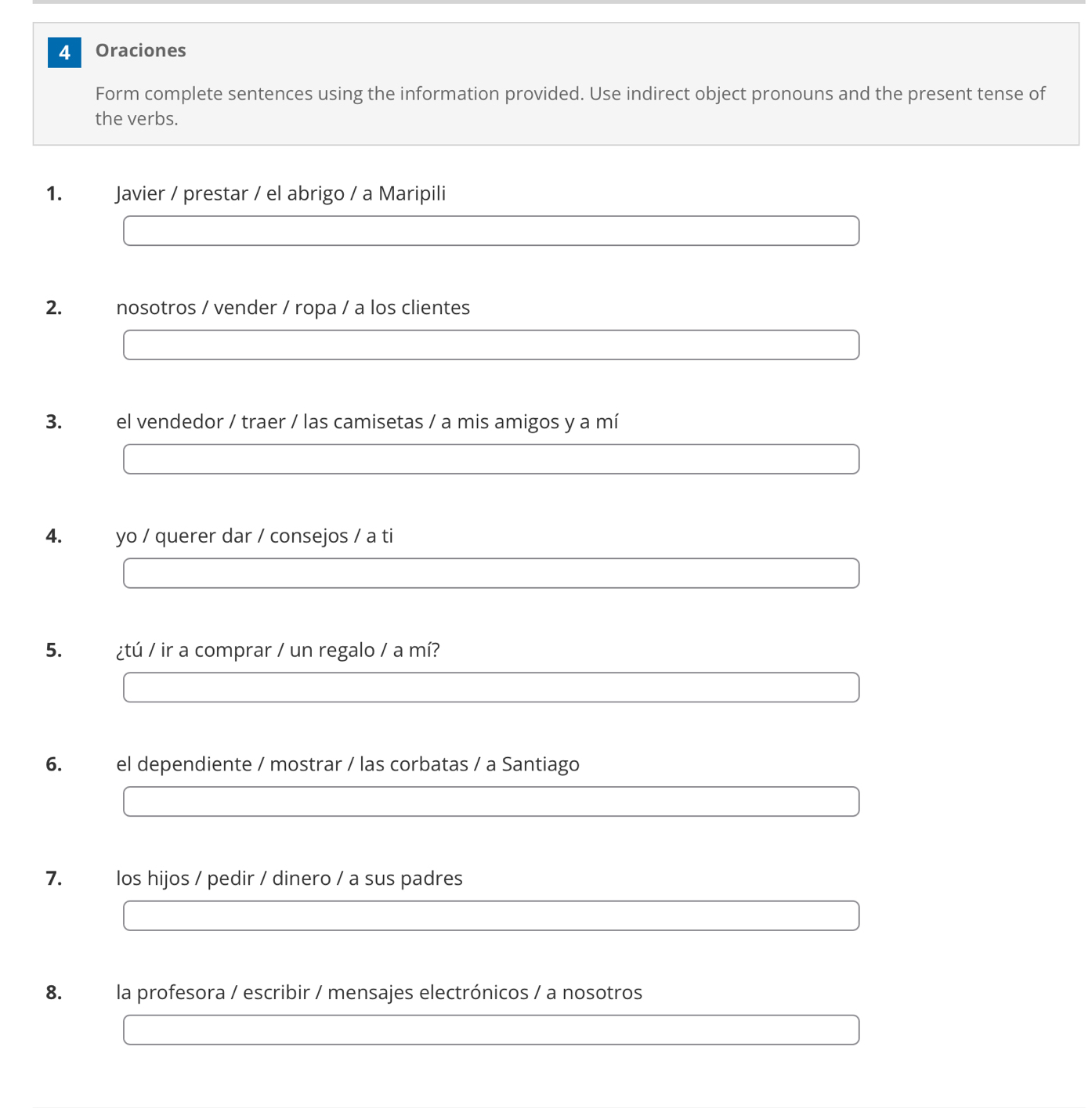Click the Oraciones section heading
Viewport: 1092px width, 1108px height.
pos(139,50)
